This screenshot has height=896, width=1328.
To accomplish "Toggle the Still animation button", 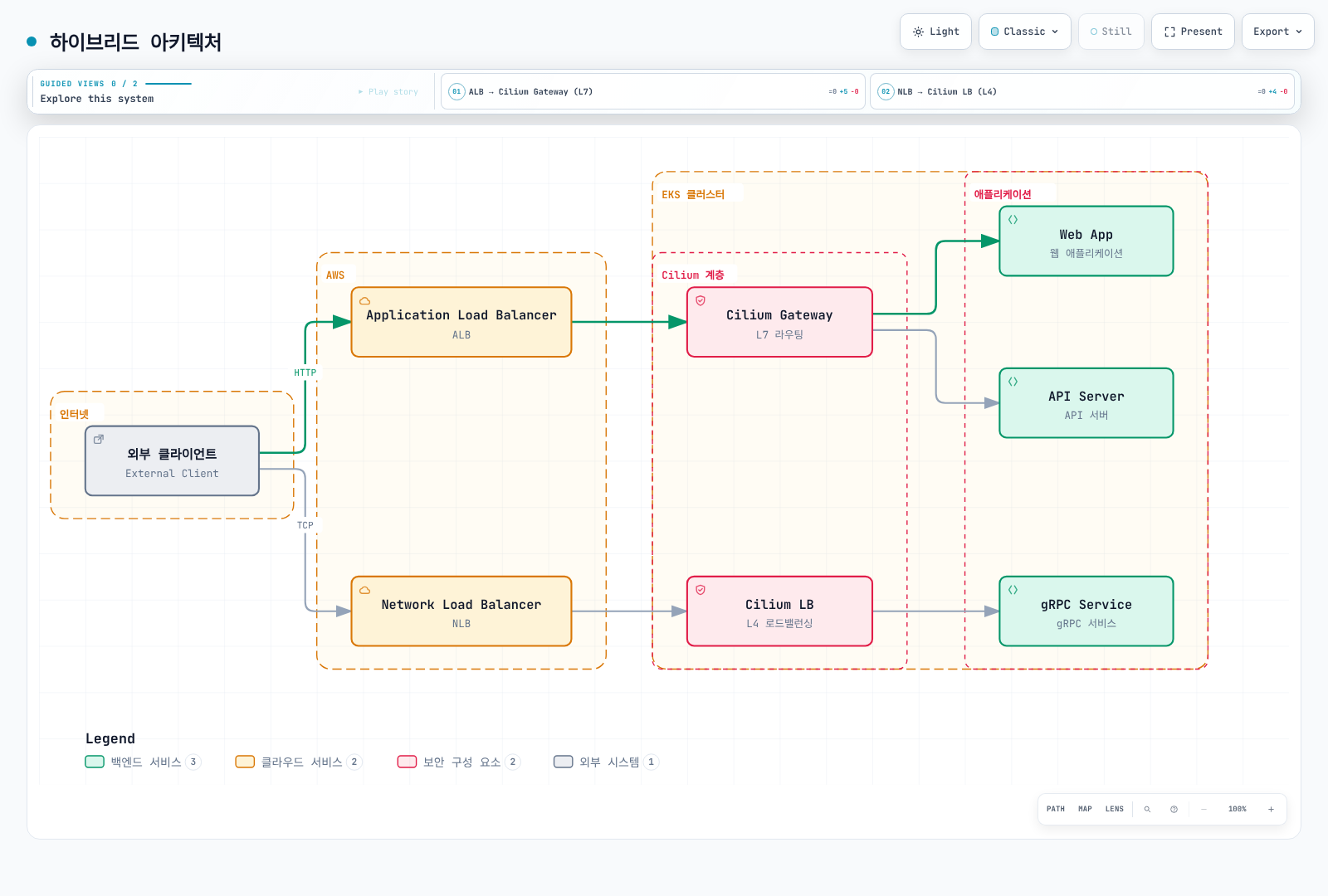I will coord(1111,32).
